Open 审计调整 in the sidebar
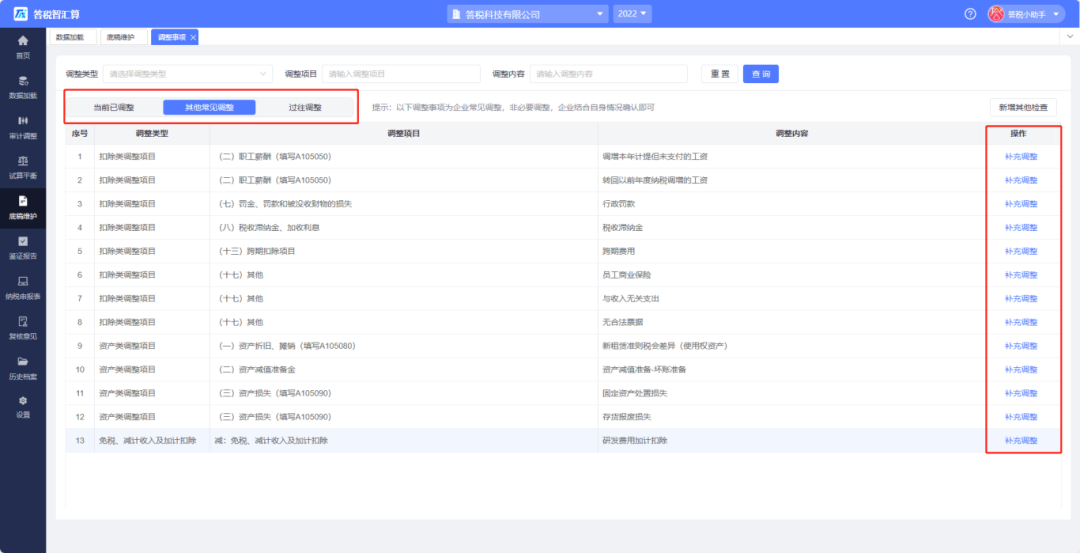 click(x=23, y=127)
